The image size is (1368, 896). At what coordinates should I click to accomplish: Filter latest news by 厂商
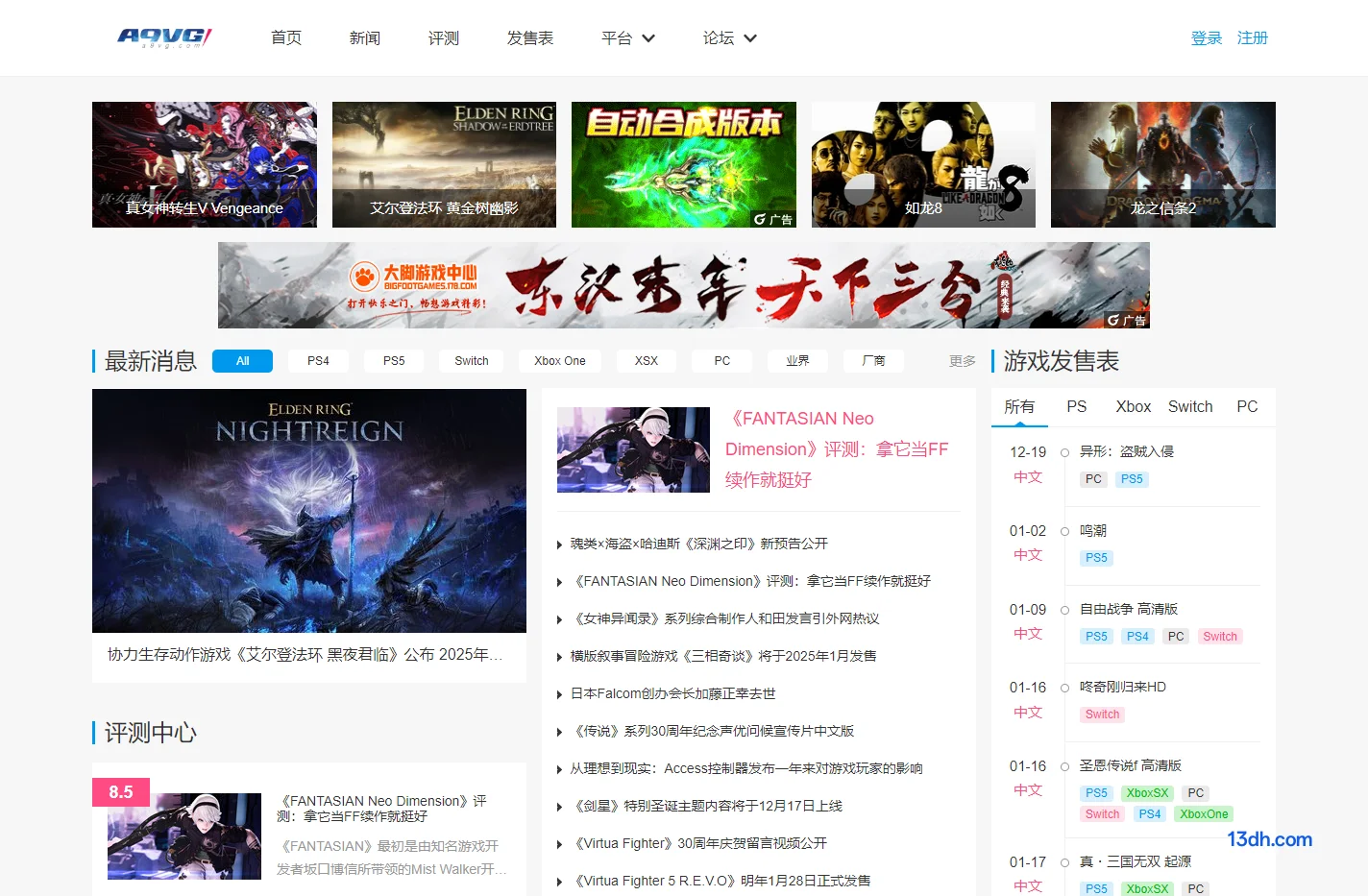873,361
